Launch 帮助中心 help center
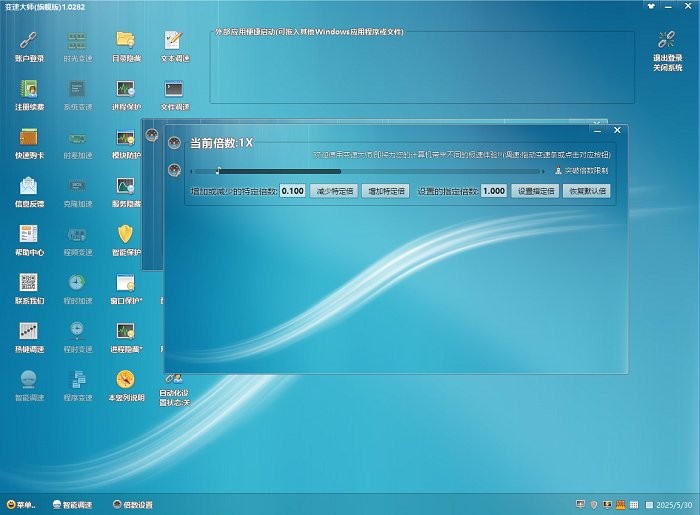This screenshot has width=700, height=515. tap(29, 235)
